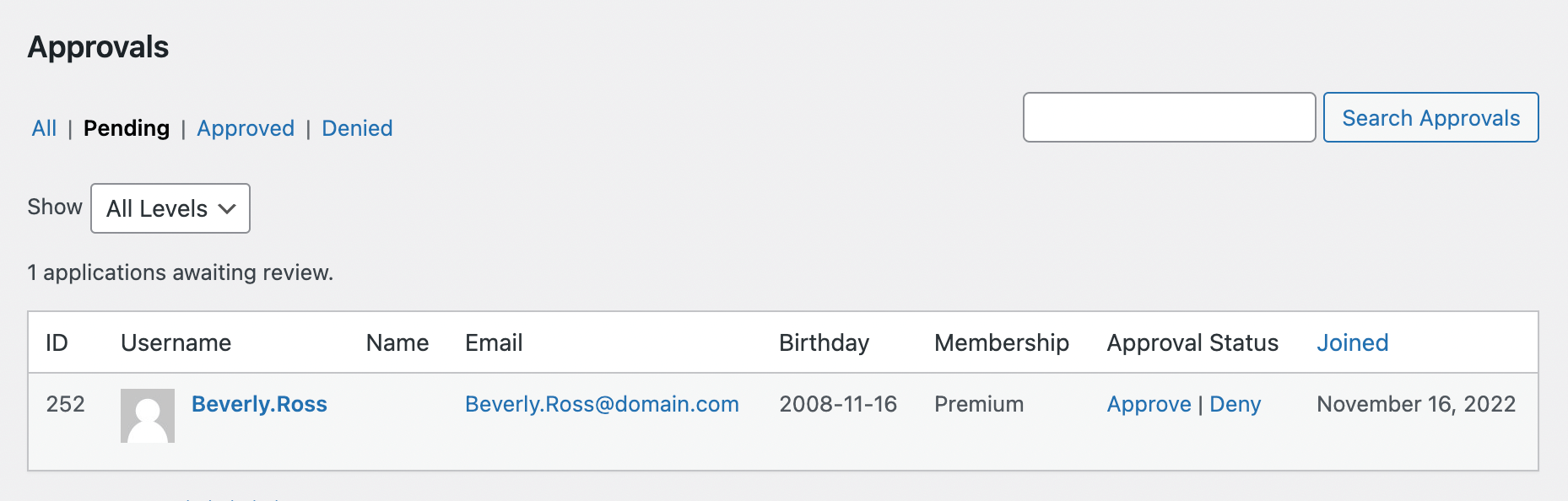Approve Beverly.Ross's membership application

pos(1149,405)
